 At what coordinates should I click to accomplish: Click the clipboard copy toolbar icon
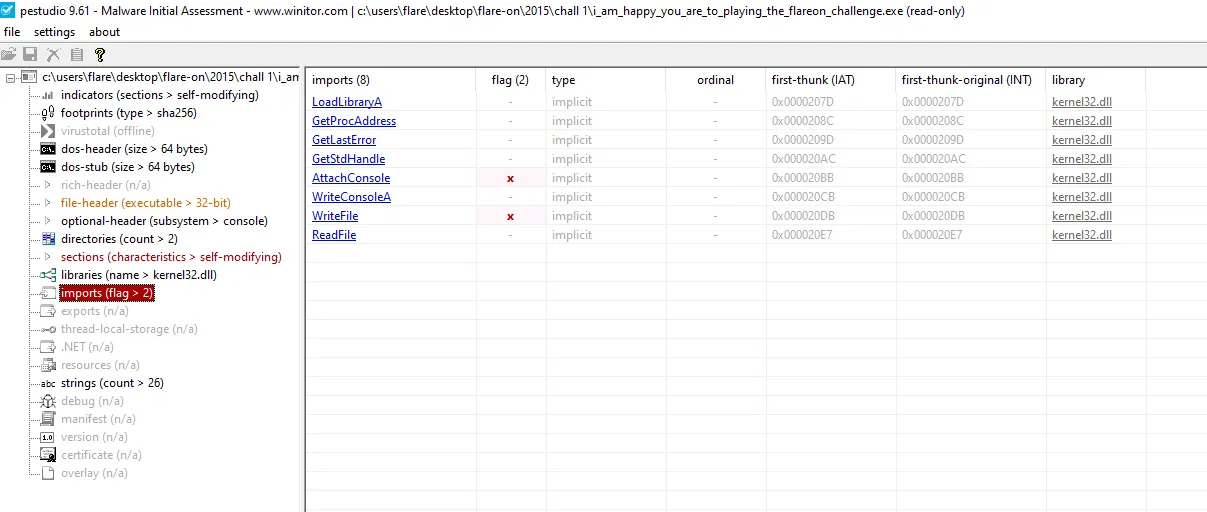tap(76, 54)
